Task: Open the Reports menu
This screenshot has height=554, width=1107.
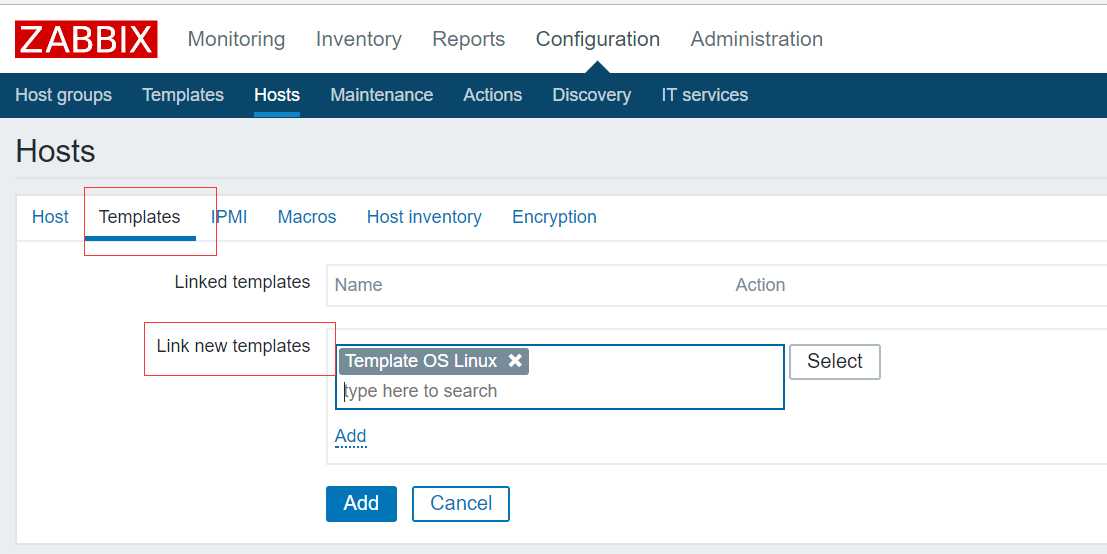Action: [x=469, y=39]
